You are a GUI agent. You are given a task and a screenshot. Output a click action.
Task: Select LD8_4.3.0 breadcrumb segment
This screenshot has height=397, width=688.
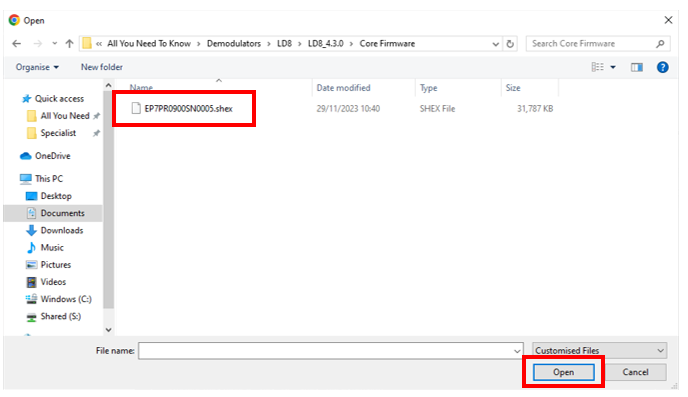point(326,43)
